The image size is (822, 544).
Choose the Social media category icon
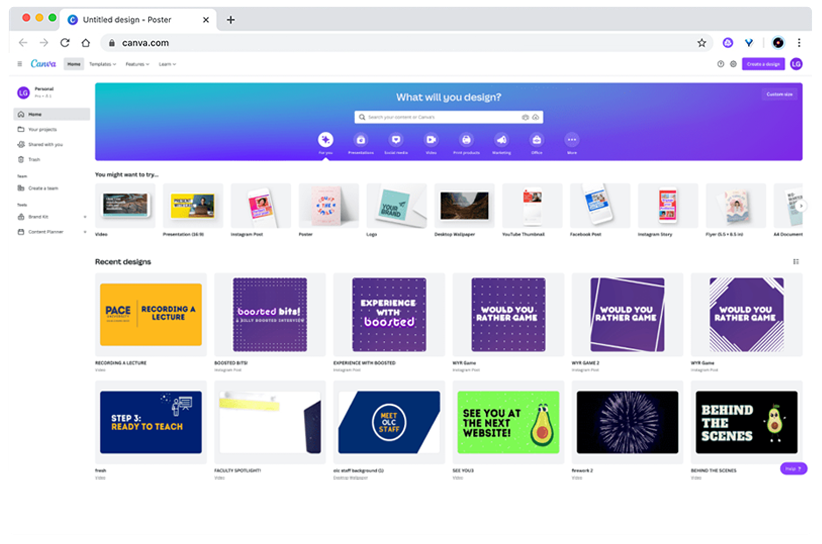tap(396, 139)
